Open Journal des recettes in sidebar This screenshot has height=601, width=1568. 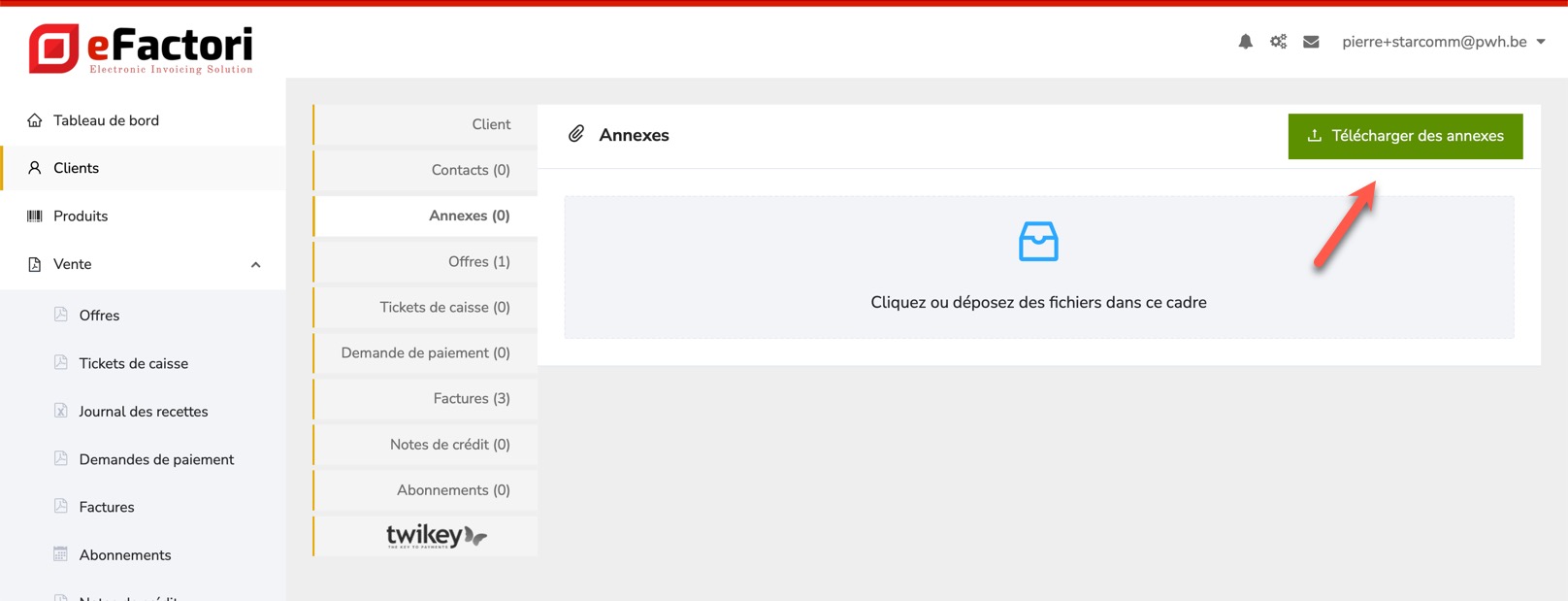(x=144, y=412)
